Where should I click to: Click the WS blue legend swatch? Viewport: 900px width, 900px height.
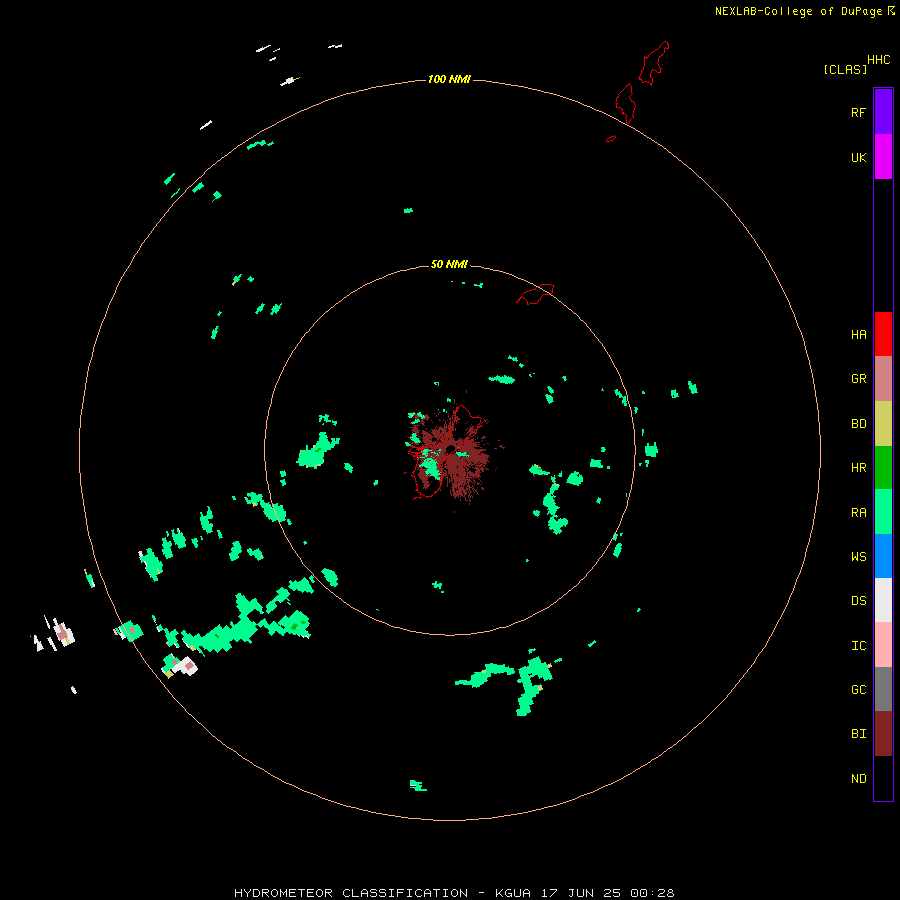point(883,556)
